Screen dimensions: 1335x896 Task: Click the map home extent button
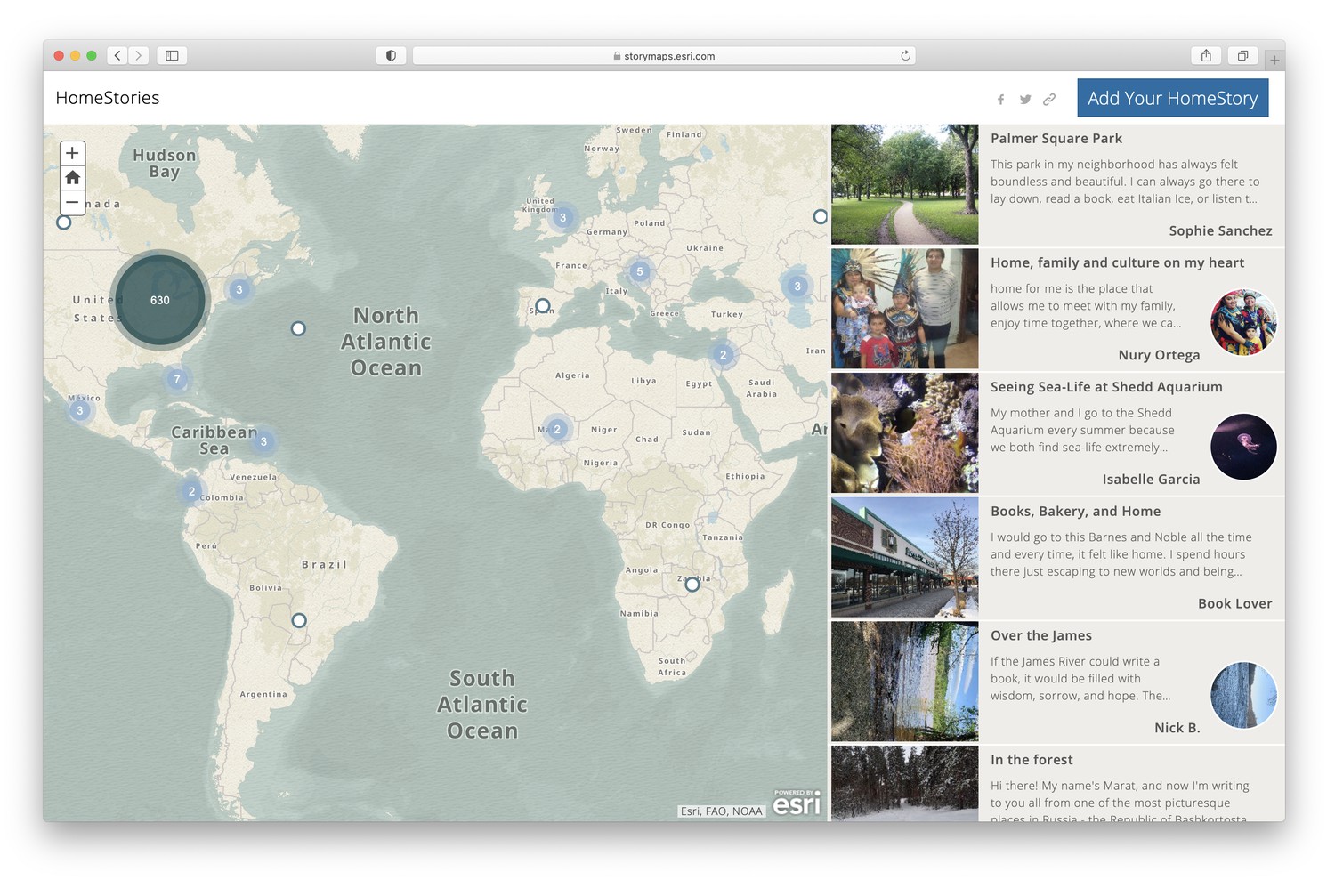[x=73, y=178]
